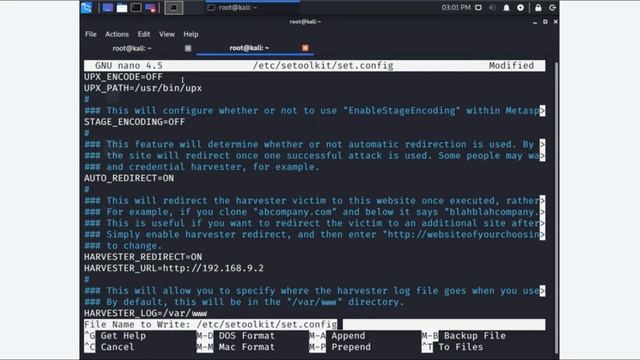Click the UPX_ENCODE=OFF line
The width and height of the screenshot is (640, 360).
point(123,77)
